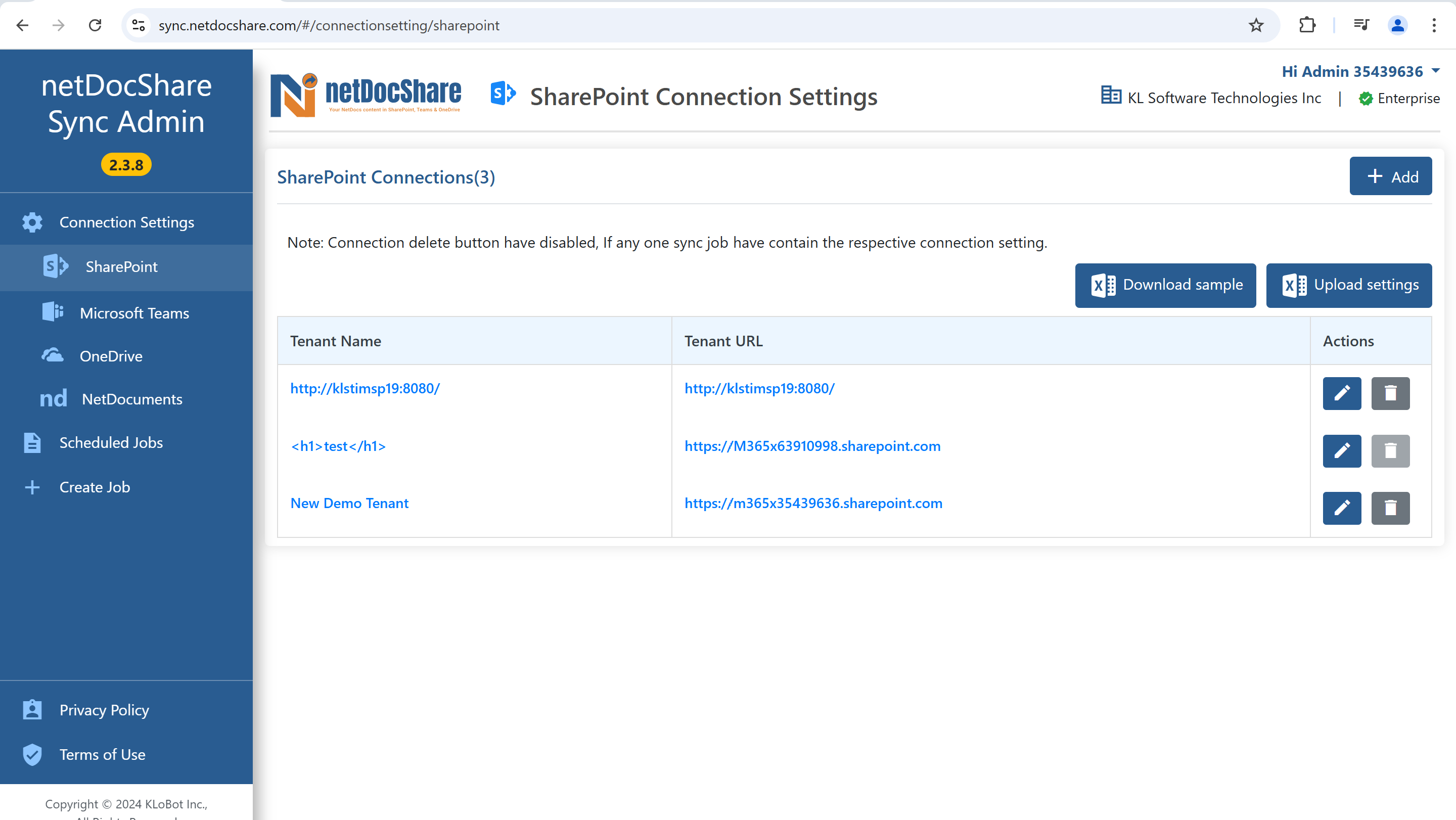Viewport: 1456px width, 820px height.
Task: Open Connection Settings in sidebar
Action: (126, 222)
